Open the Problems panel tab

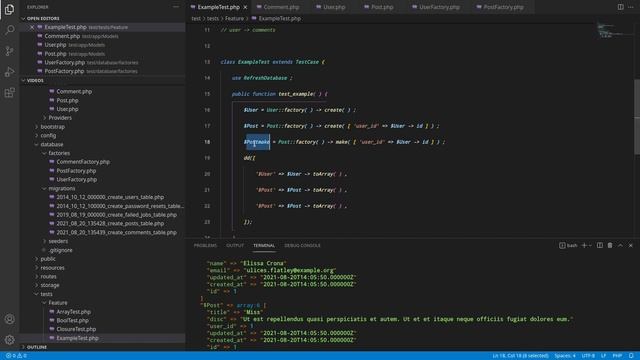click(x=205, y=245)
